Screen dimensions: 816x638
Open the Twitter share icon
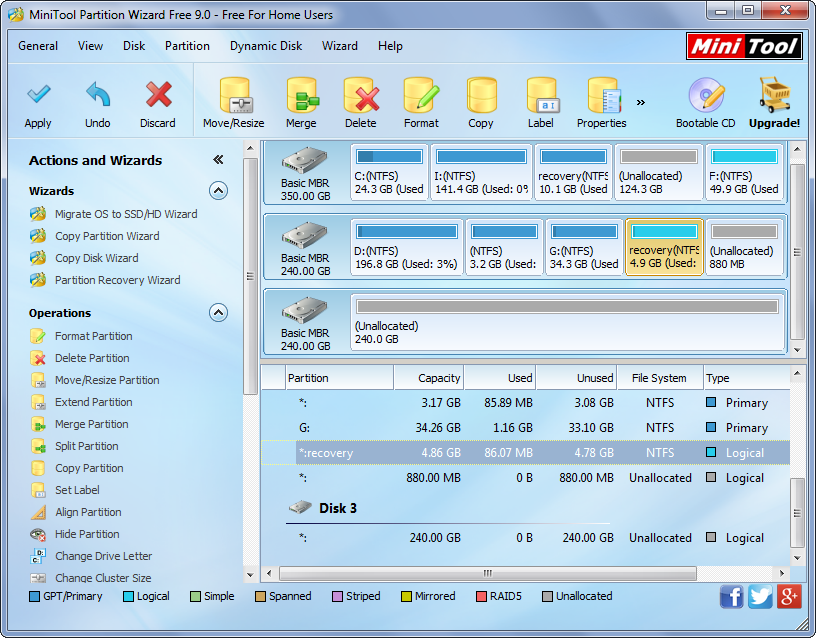coord(760,596)
